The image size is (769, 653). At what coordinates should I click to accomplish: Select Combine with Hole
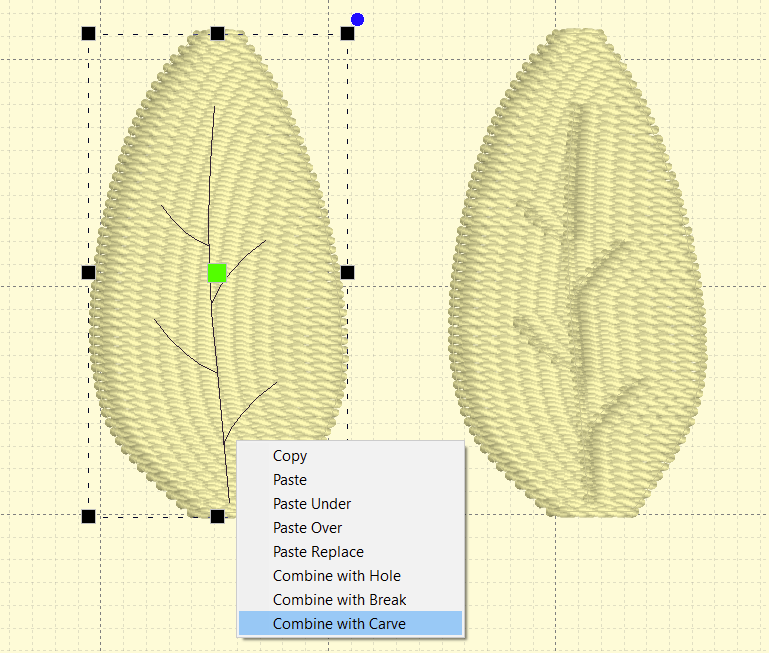pyautogui.click(x=336, y=576)
